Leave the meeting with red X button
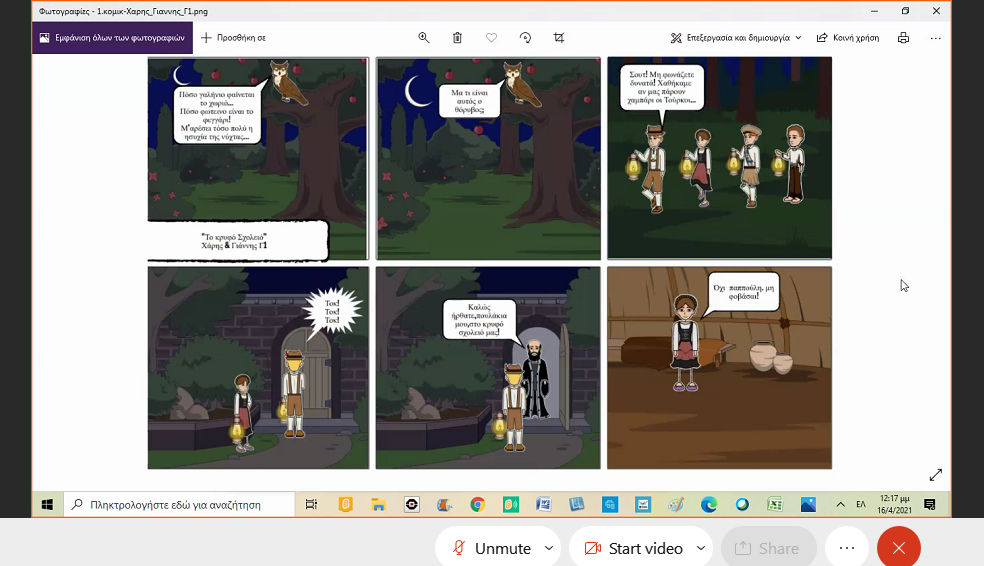This screenshot has width=984, height=566. (x=898, y=548)
